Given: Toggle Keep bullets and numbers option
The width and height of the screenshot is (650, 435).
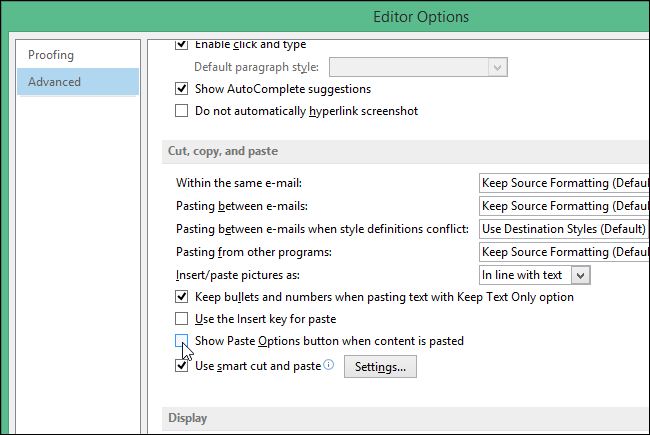Looking at the screenshot, I should click(182, 297).
